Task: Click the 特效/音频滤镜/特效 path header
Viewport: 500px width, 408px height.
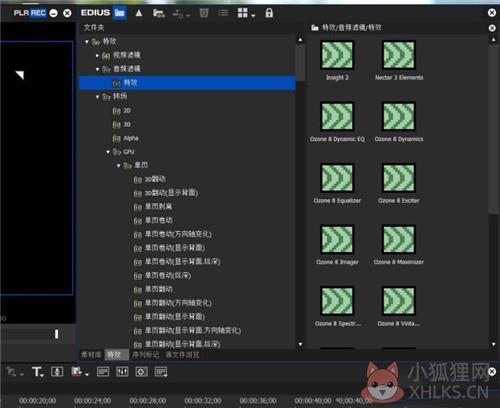Action: point(347,28)
